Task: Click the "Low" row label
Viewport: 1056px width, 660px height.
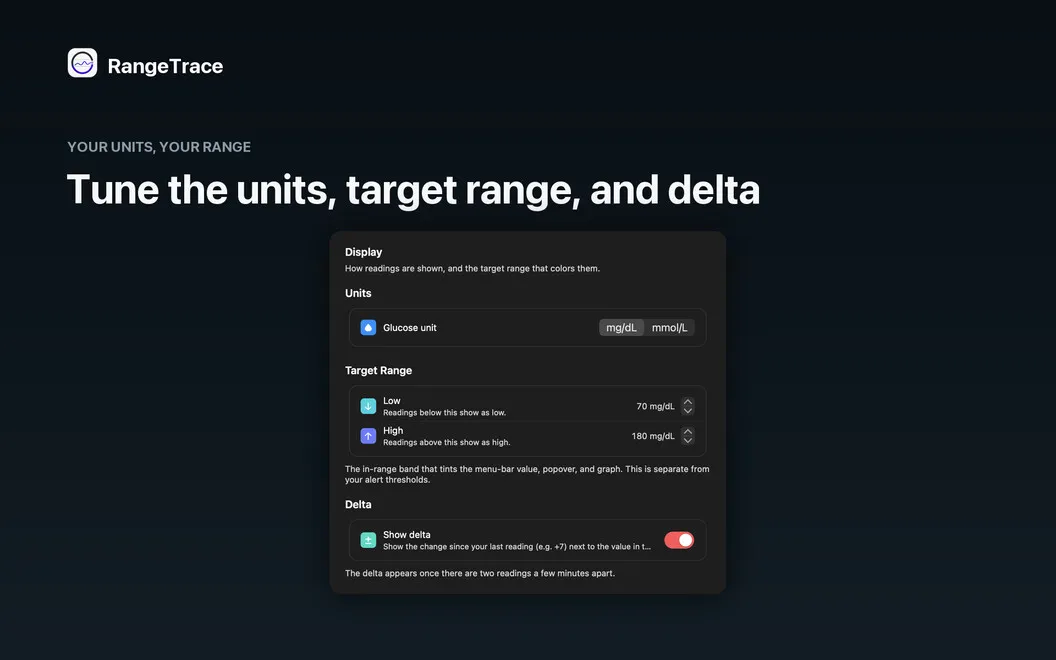Action: coord(392,401)
